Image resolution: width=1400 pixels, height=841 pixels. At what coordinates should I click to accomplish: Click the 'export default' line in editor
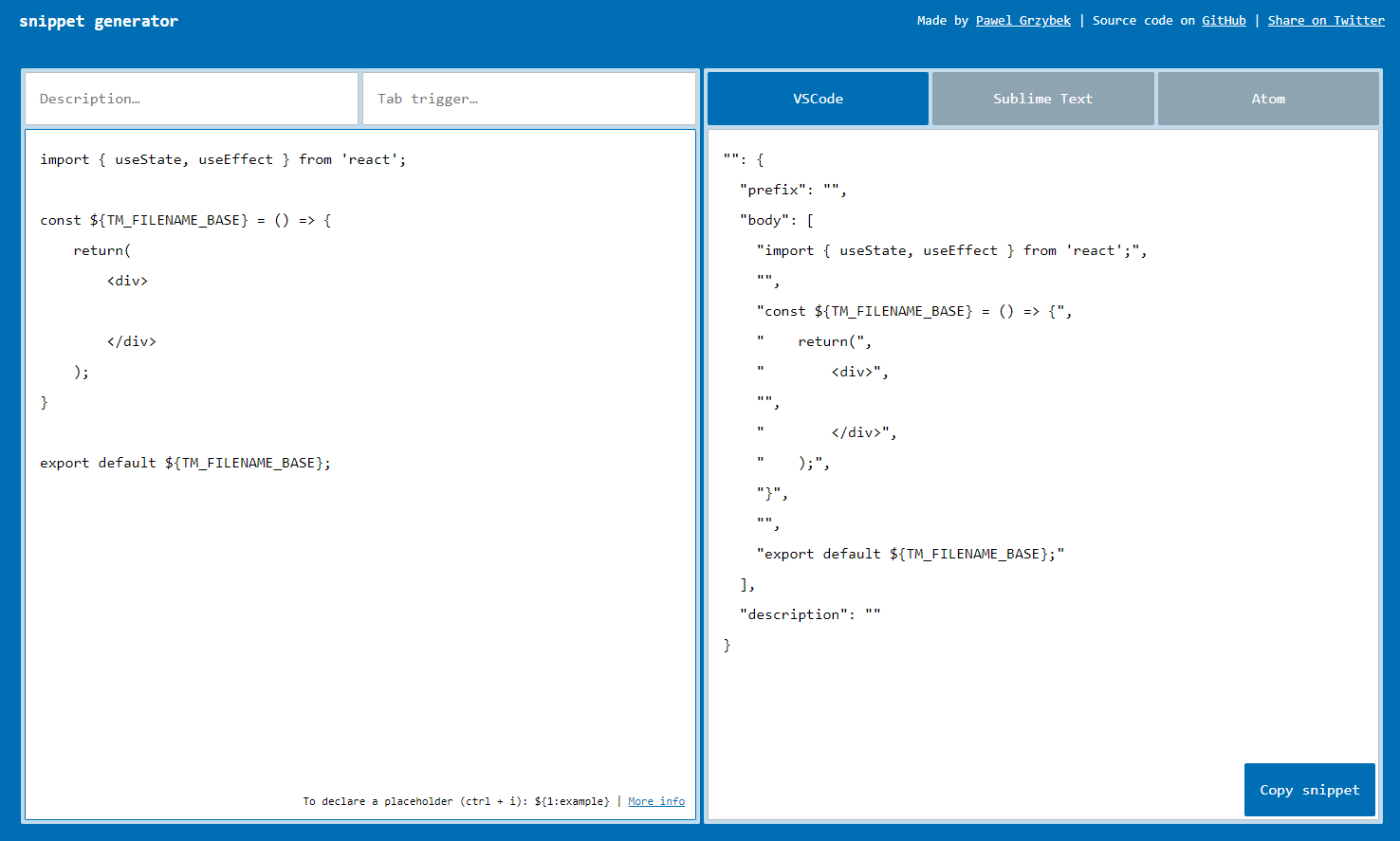click(186, 463)
